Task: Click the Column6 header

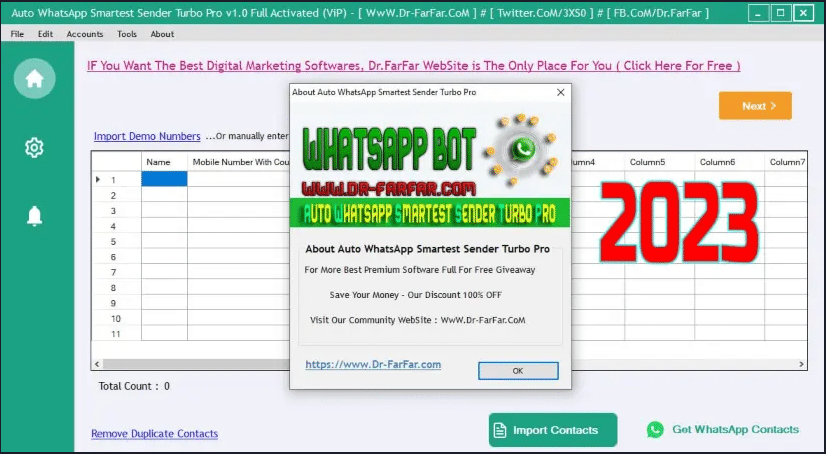Action: [730, 162]
